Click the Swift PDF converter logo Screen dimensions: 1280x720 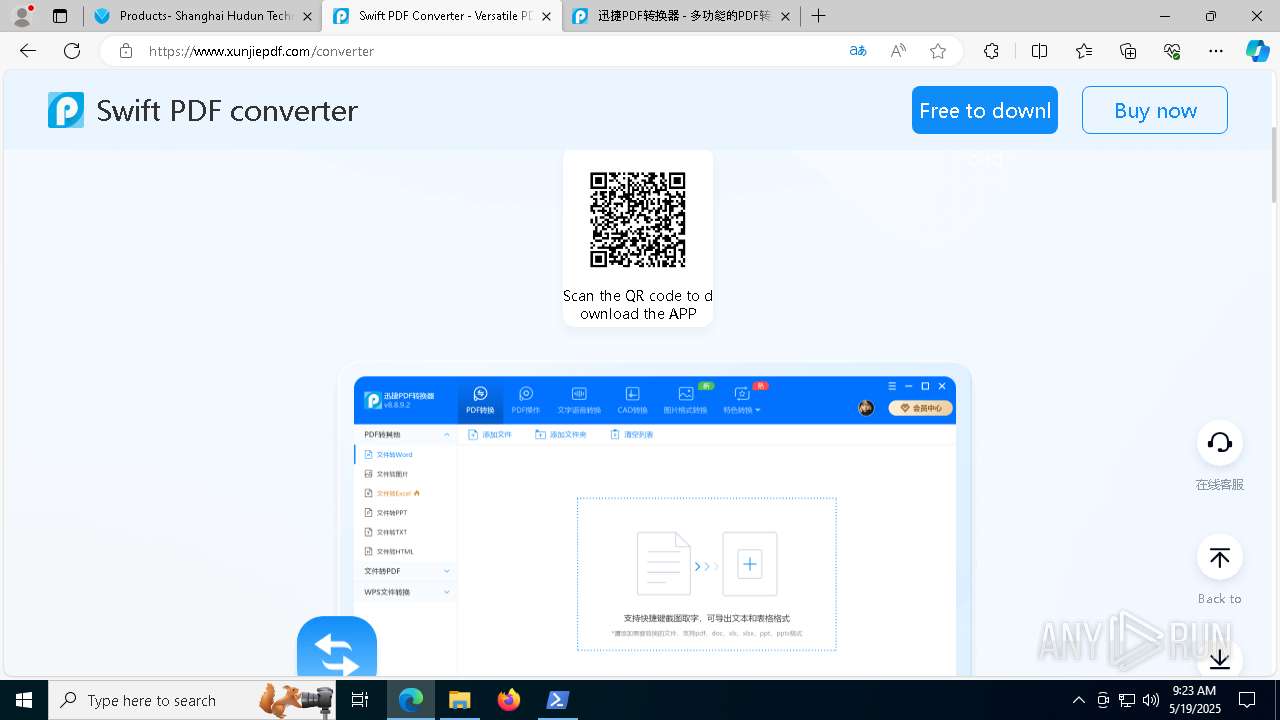tap(66, 110)
